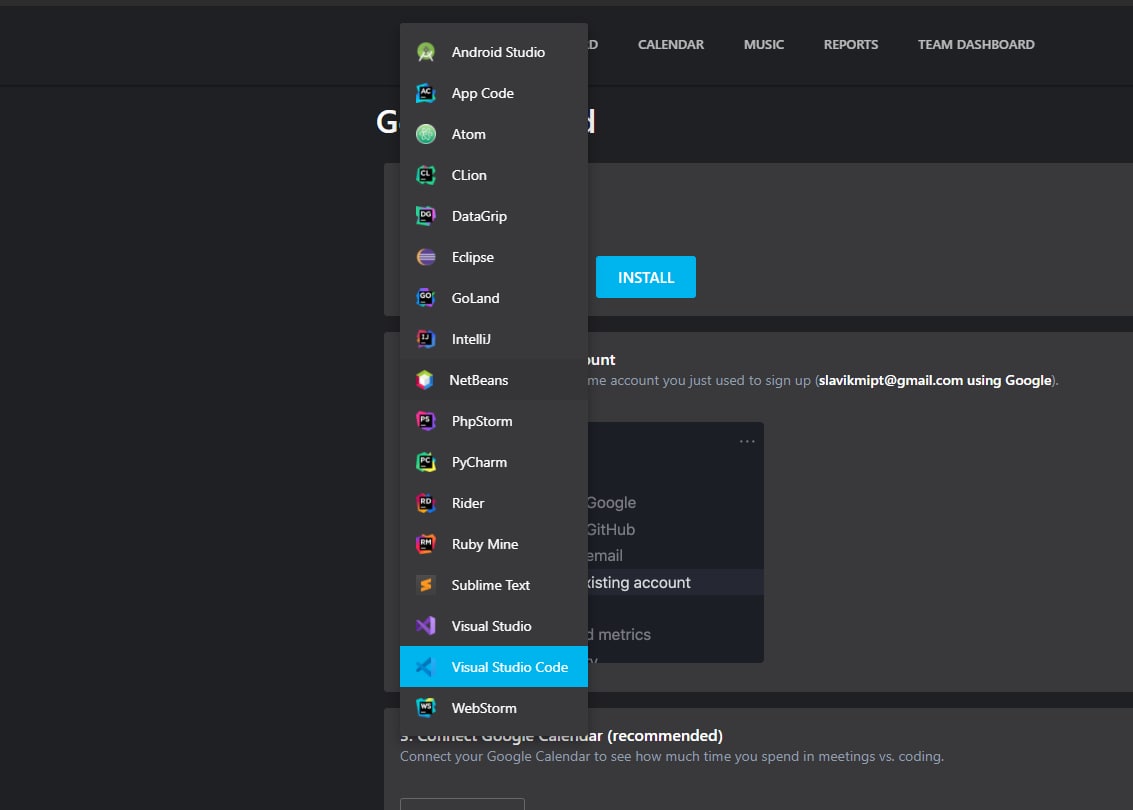Click the Atom editor icon
Screen dimensions: 1133x810
pyautogui.click(x=426, y=134)
